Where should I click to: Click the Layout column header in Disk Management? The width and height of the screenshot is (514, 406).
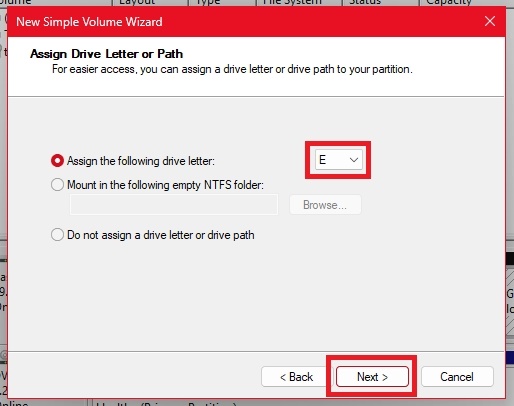tap(150, 2)
